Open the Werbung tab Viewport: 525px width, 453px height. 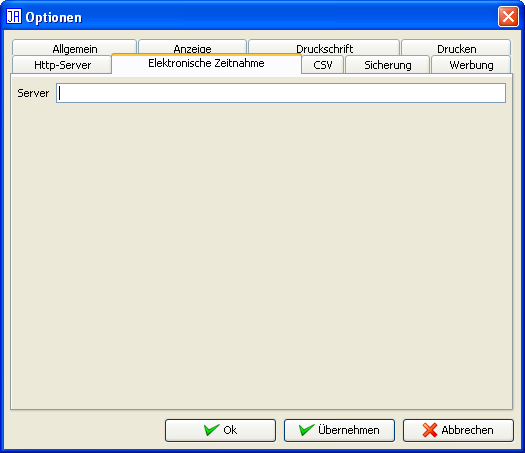(471, 65)
